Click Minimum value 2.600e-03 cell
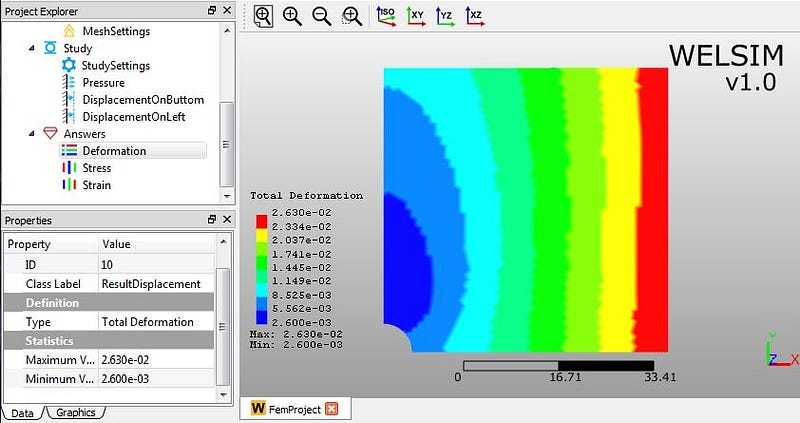The height and width of the screenshot is (423, 800). coord(156,379)
